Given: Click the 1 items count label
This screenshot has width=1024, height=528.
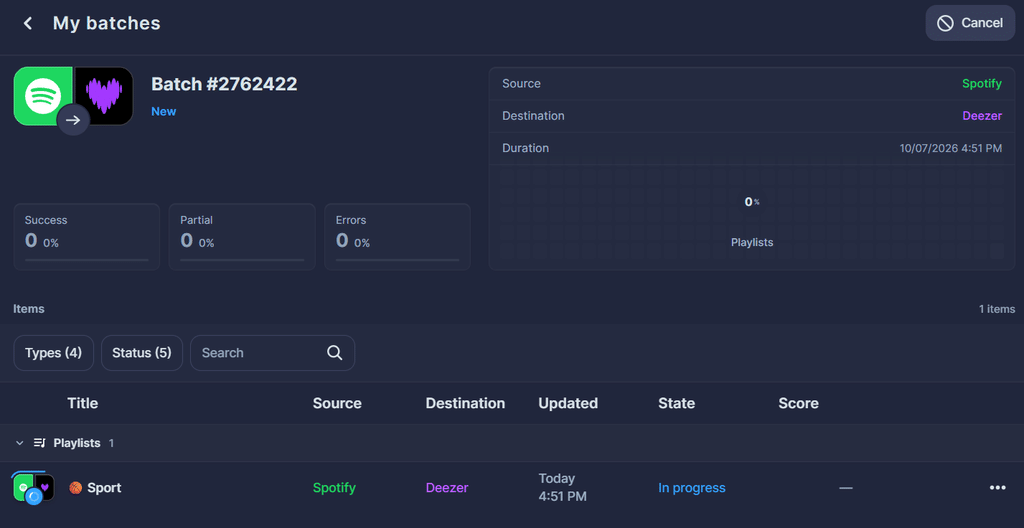Looking at the screenshot, I should 997,309.
